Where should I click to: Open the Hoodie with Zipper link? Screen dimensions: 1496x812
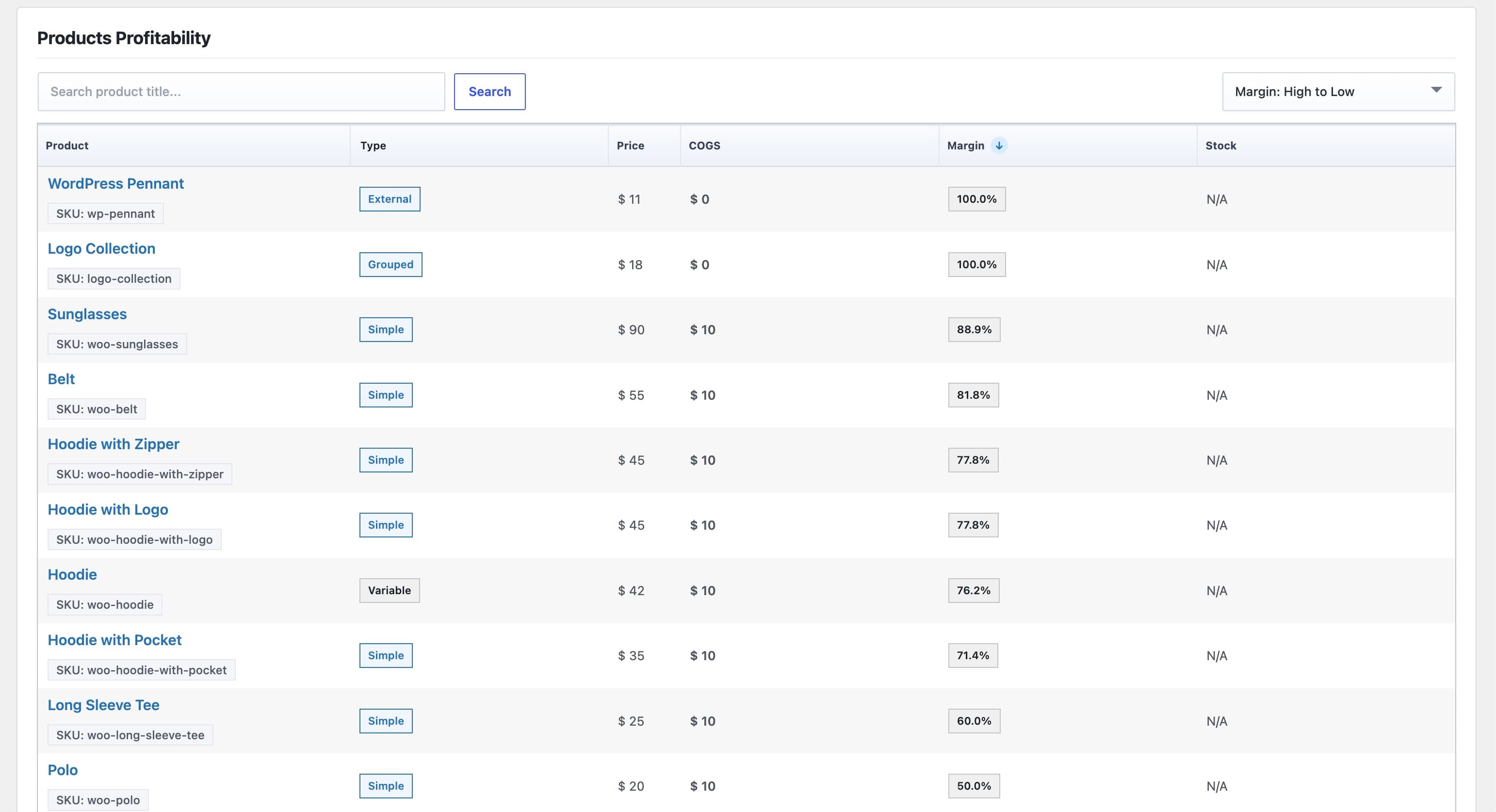click(x=113, y=444)
